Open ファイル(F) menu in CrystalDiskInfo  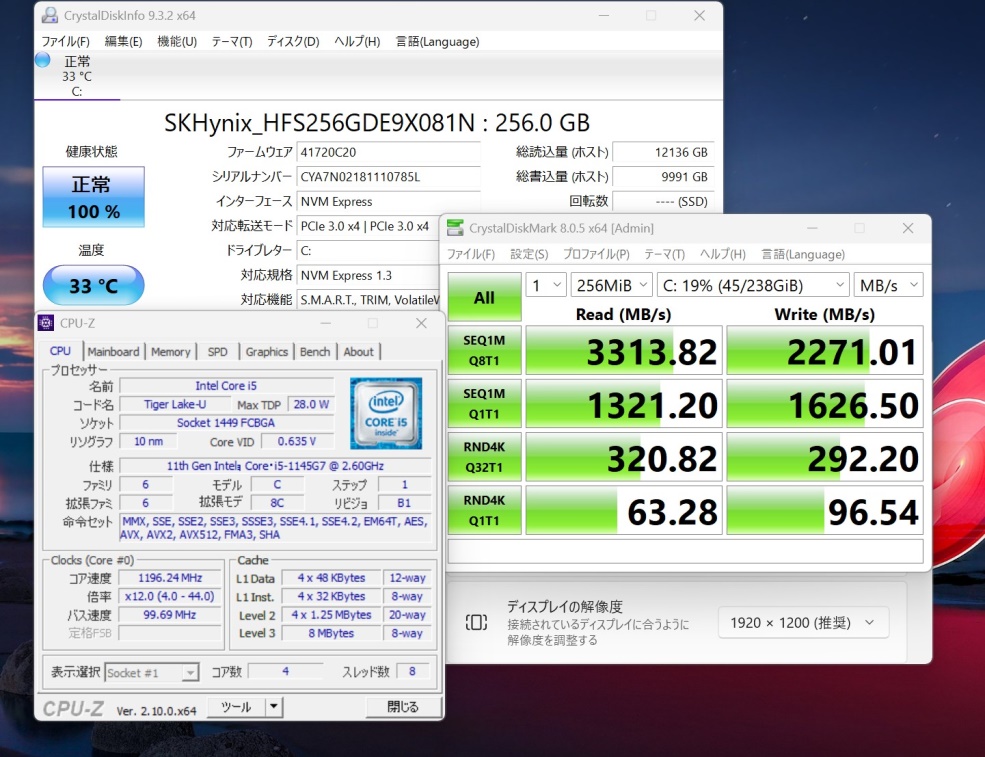65,41
